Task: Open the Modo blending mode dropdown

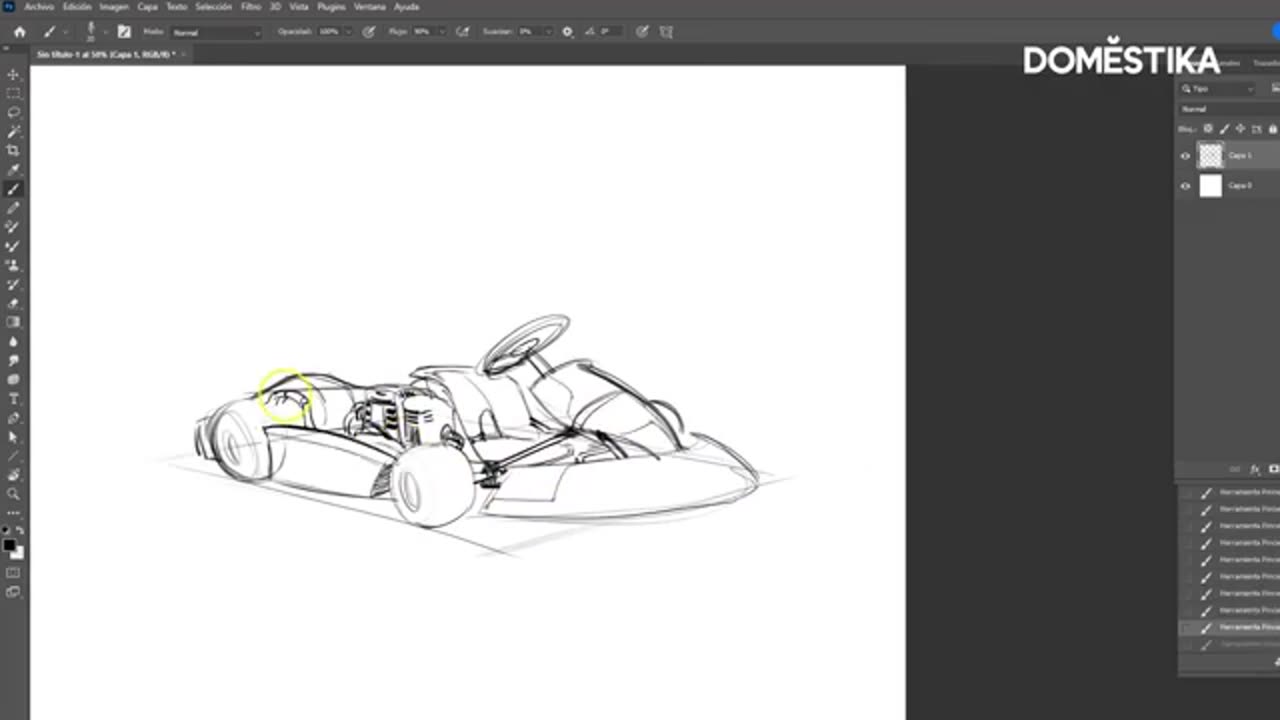Action: coord(216,32)
